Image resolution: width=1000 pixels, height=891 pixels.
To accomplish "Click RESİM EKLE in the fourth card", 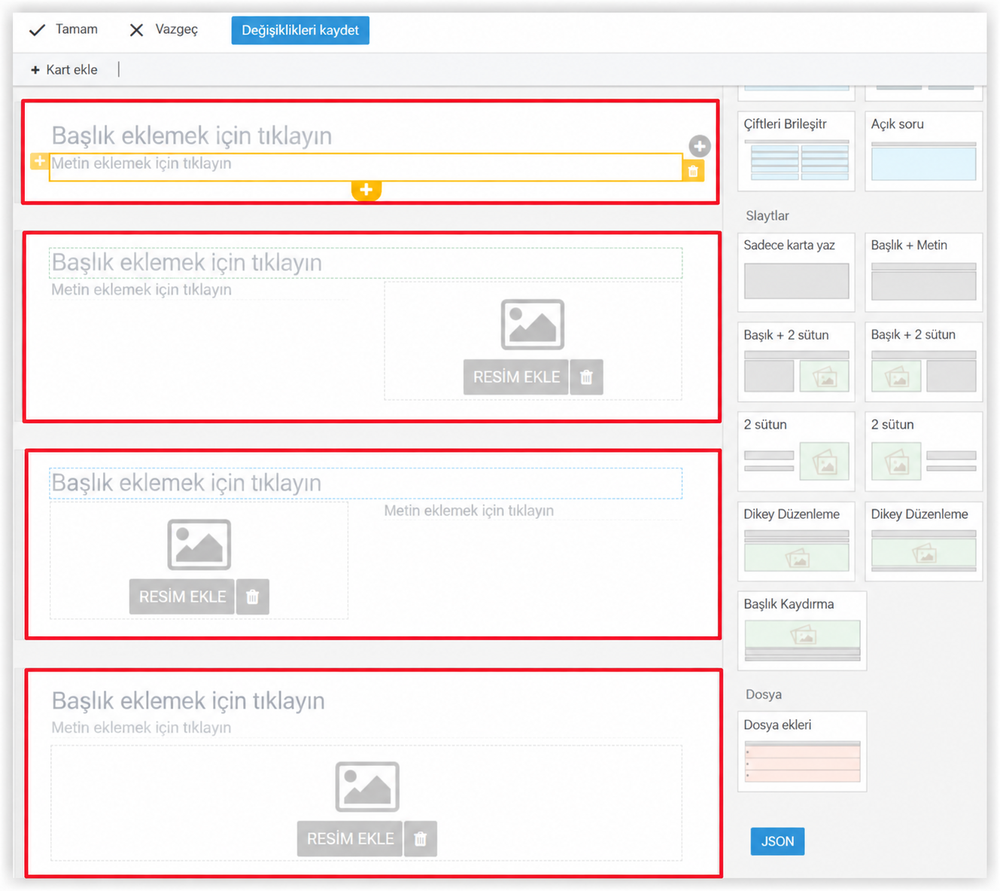I will click(x=350, y=839).
